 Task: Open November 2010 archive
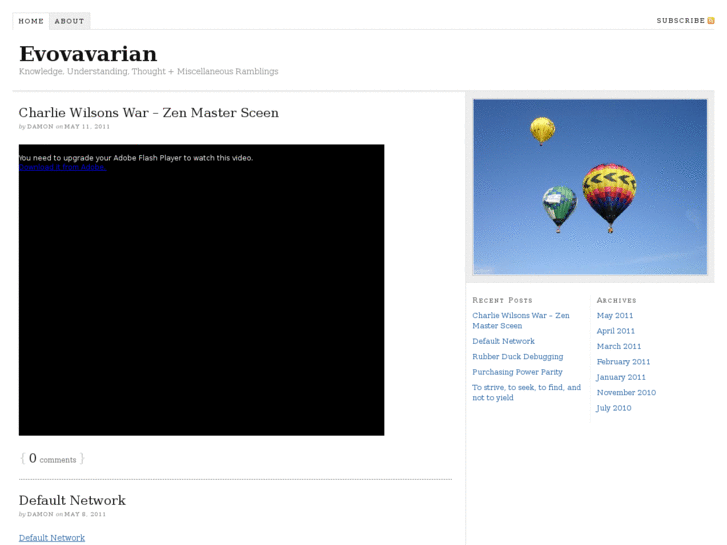coord(626,392)
